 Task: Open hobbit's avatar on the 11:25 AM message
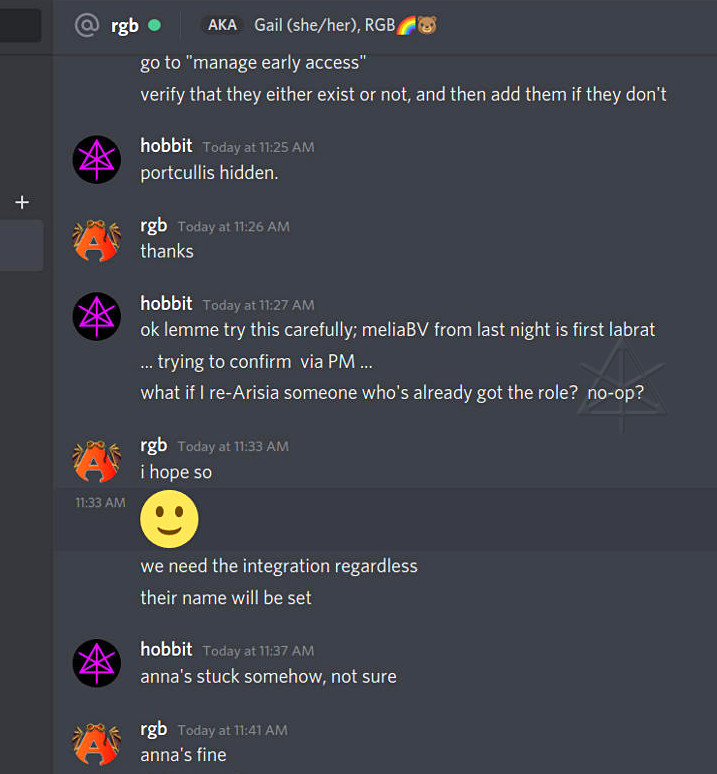pyautogui.click(x=97, y=158)
